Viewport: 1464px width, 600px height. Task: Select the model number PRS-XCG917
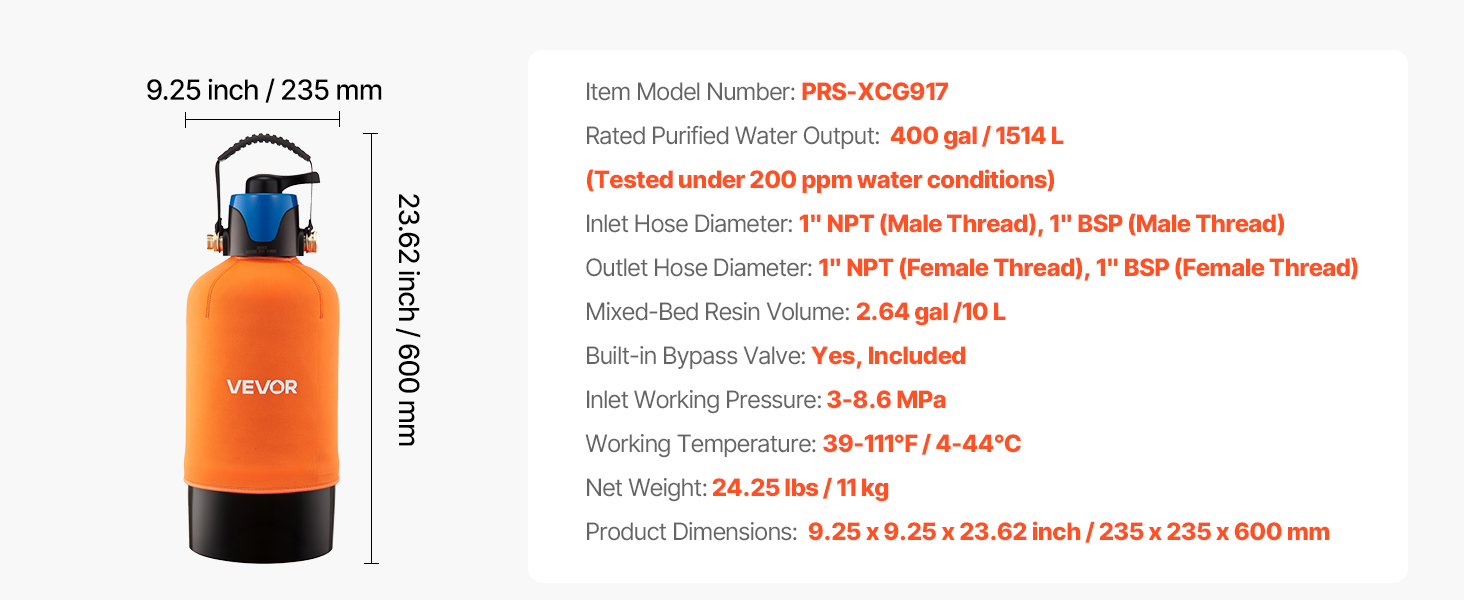point(874,93)
